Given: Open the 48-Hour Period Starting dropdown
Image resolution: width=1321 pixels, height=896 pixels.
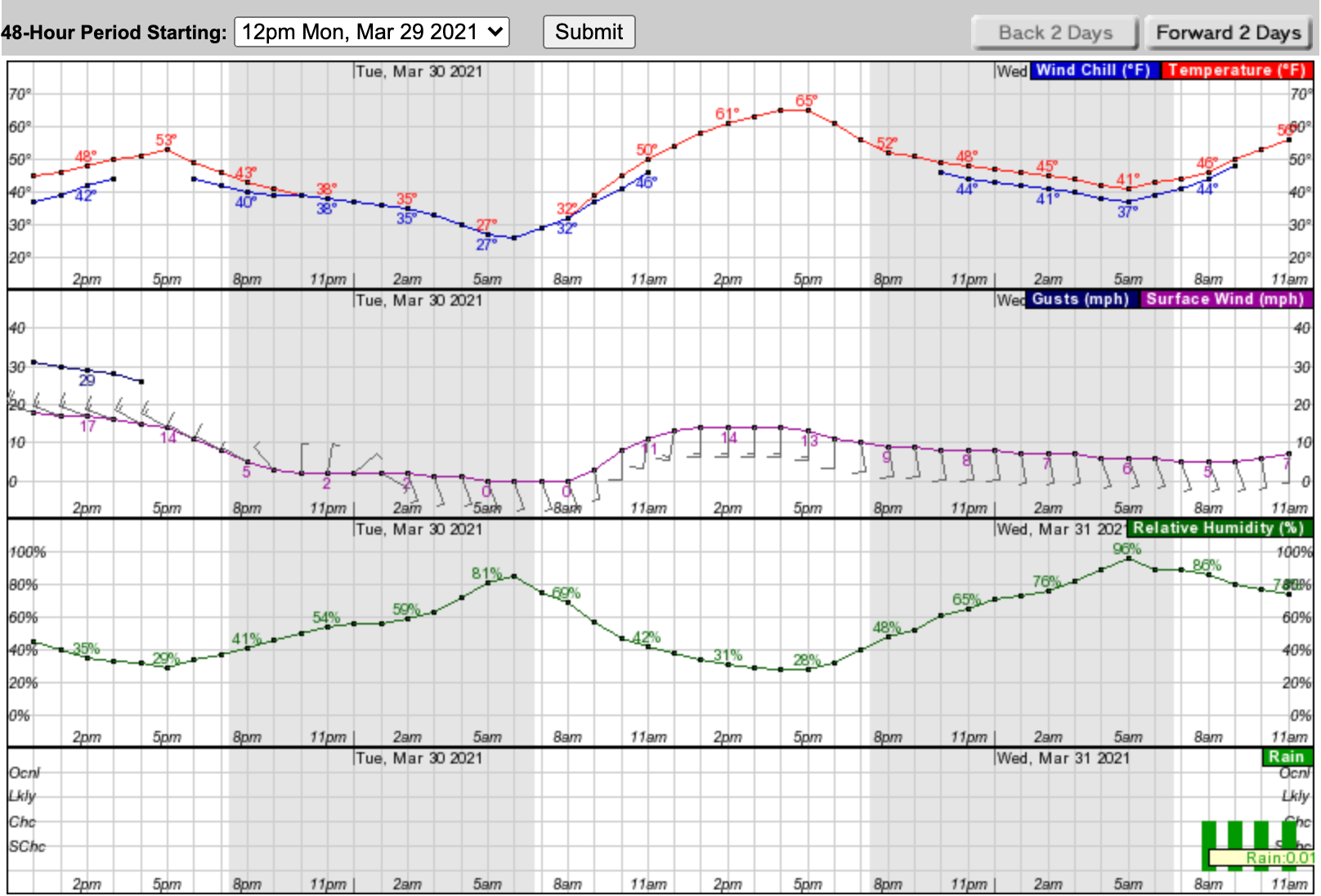Looking at the screenshot, I should coord(372,33).
